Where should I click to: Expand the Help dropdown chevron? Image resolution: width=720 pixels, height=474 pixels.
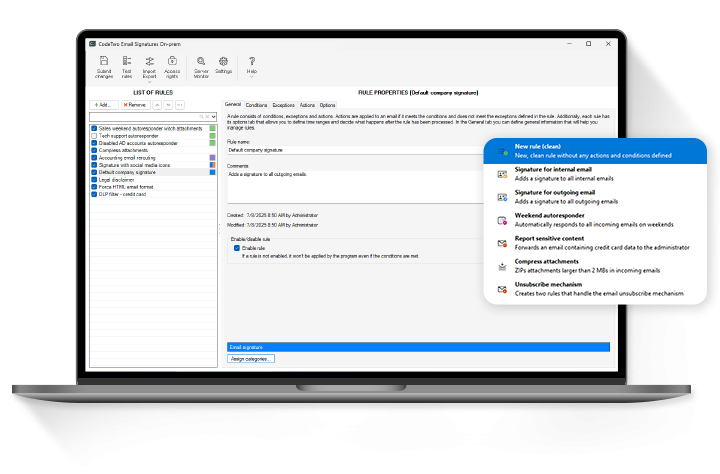click(252, 77)
